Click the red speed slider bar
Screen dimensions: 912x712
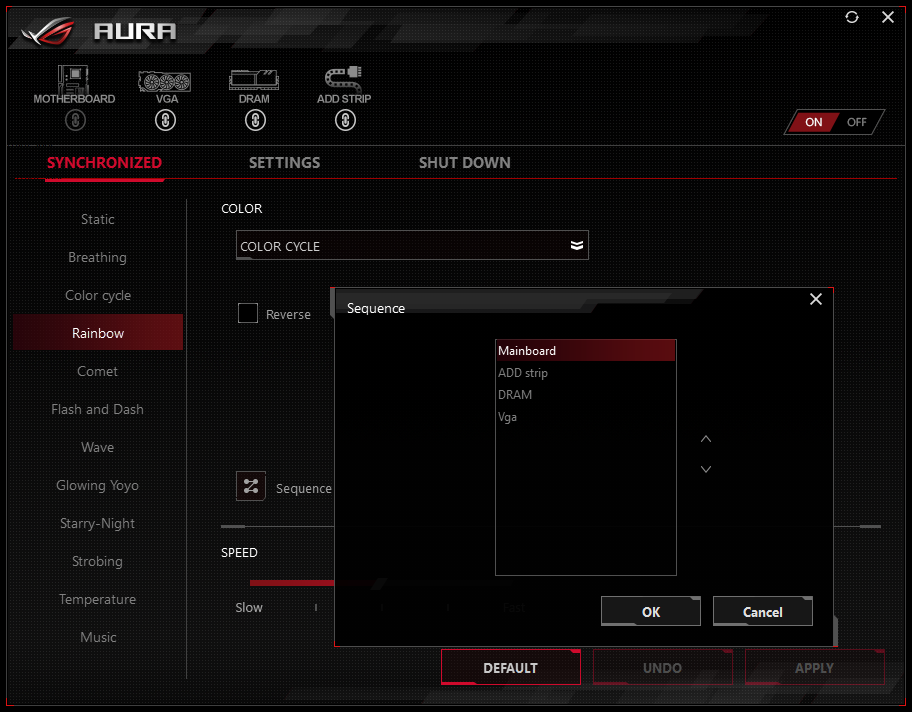point(292,582)
